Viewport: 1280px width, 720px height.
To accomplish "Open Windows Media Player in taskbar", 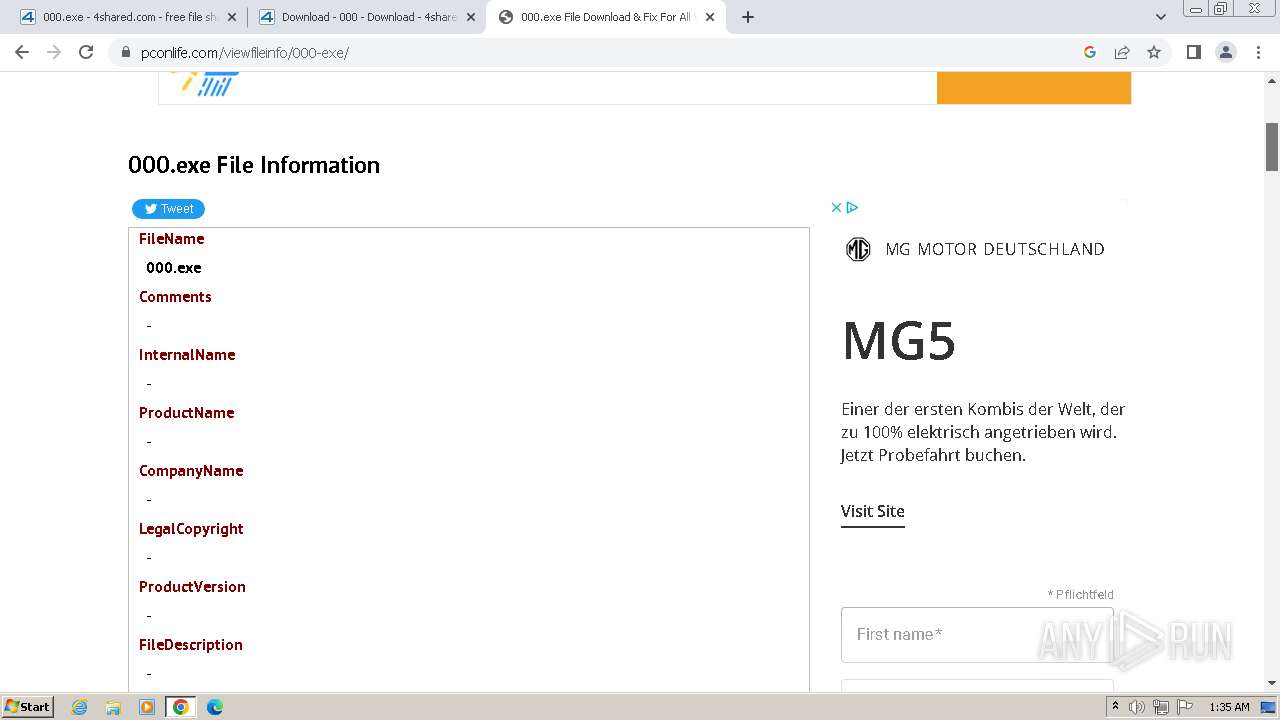I will click(x=147, y=707).
